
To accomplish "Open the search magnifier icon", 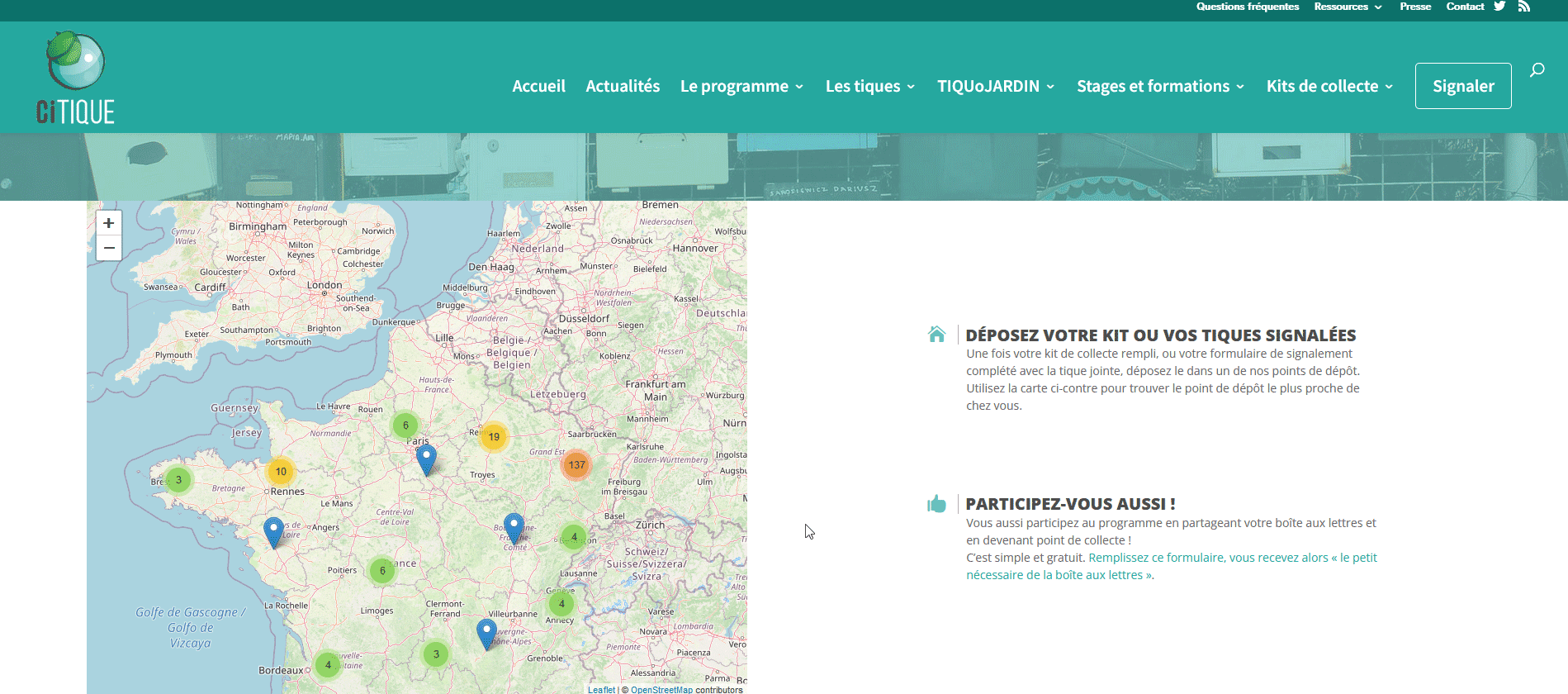I will (1537, 70).
